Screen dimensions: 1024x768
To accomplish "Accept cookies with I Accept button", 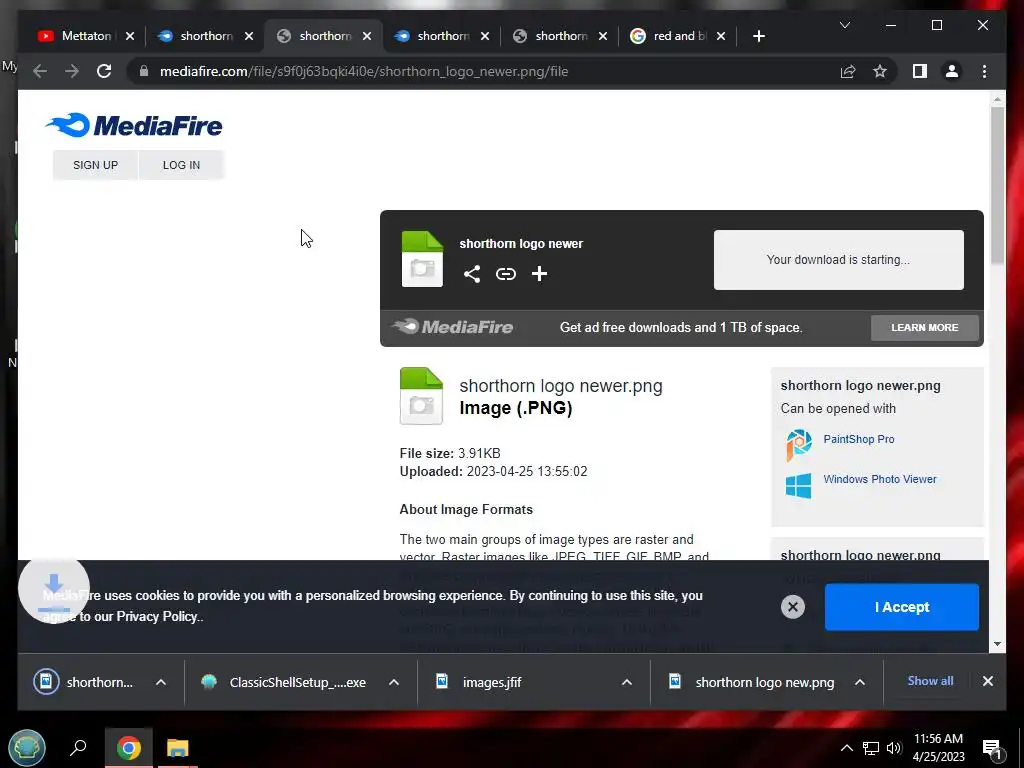I will point(901,607).
